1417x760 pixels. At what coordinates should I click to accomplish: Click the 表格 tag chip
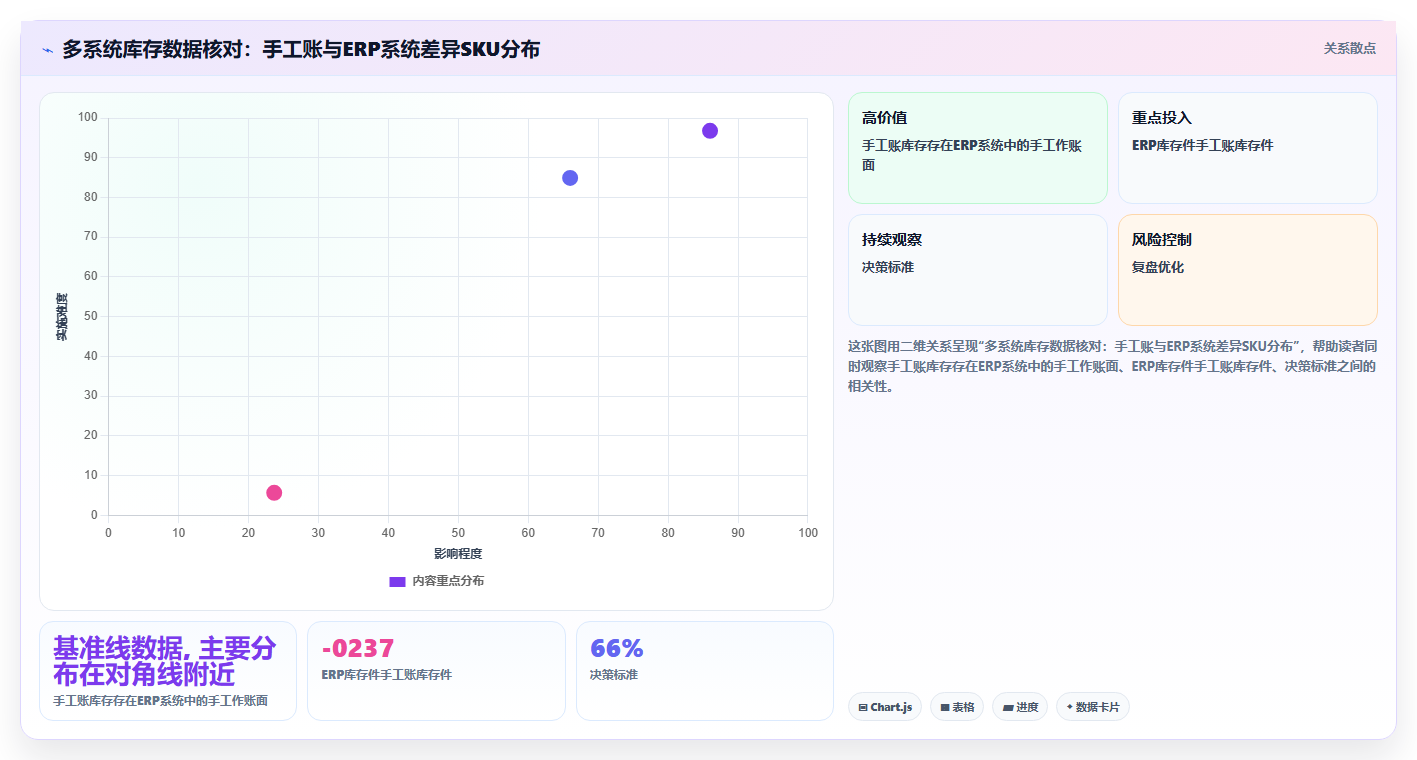957,707
